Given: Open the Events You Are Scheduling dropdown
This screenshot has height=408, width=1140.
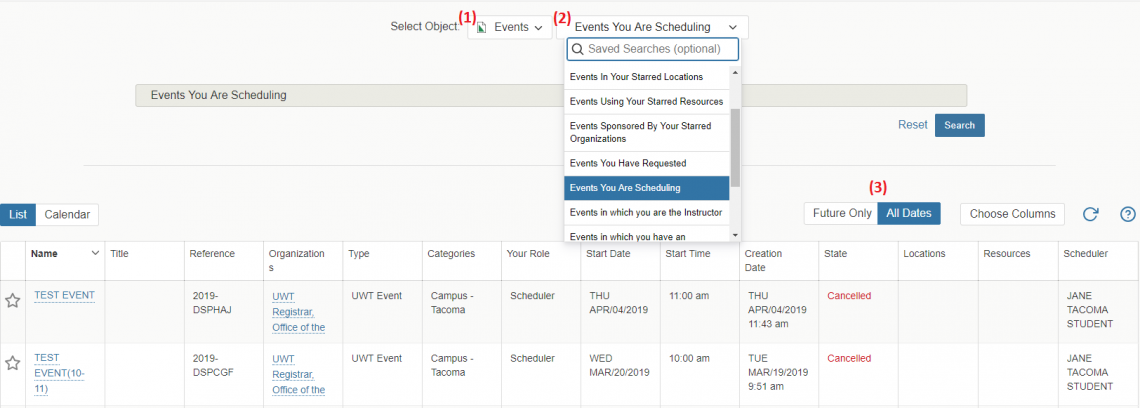Looking at the screenshot, I should [652, 27].
